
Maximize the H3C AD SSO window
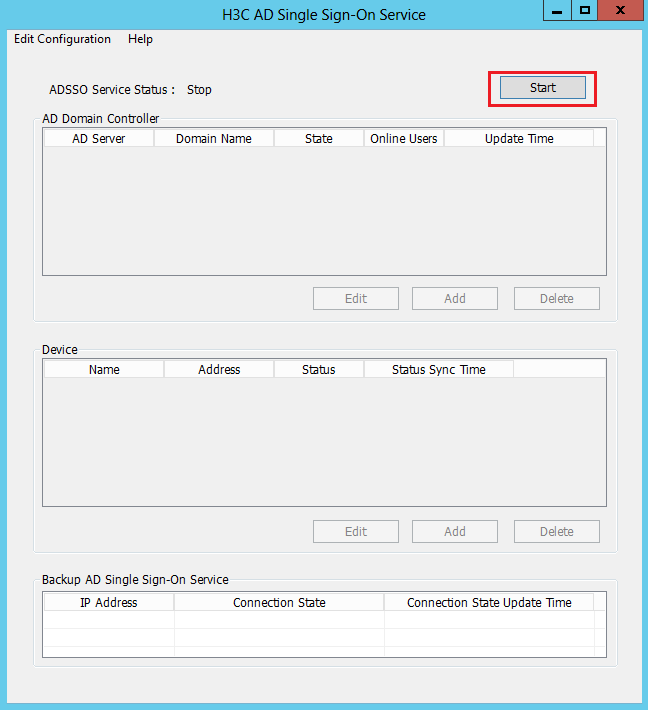click(585, 10)
